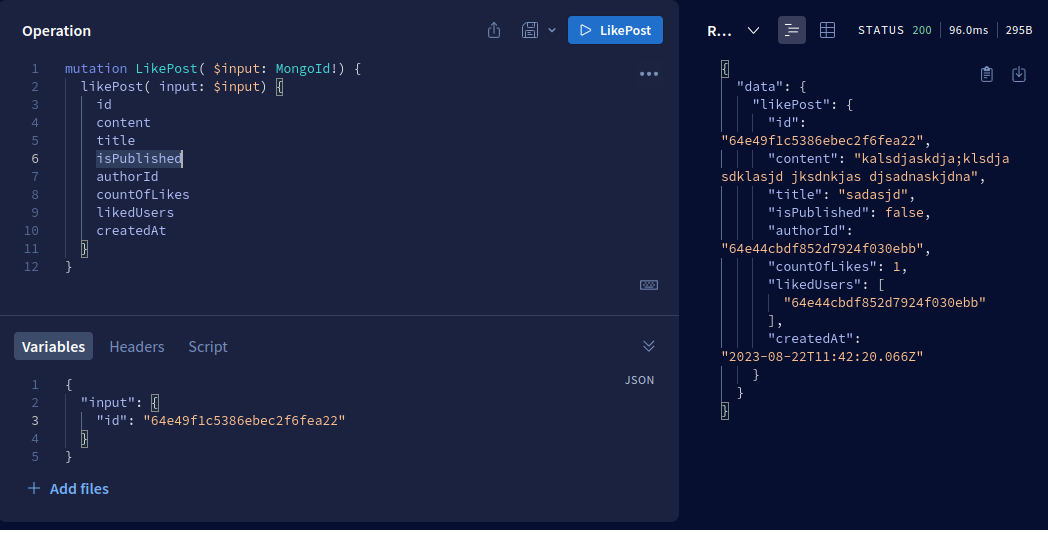Click the countOfLikes field in the operation
This screenshot has width=1048, height=533.
click(x=143, y=195)
